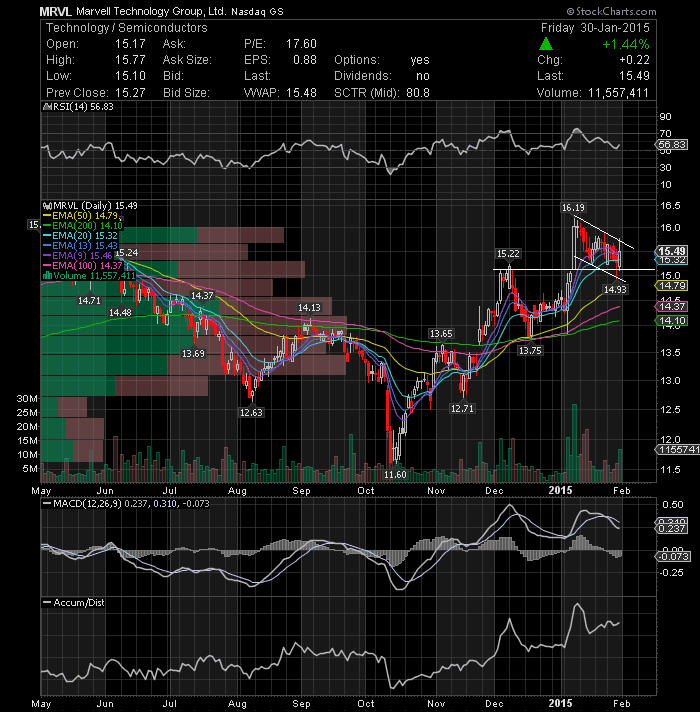Click the EMA(9) 15.46 legend entry
Viewport: 700px width, 712px height.
coord(78,256)
